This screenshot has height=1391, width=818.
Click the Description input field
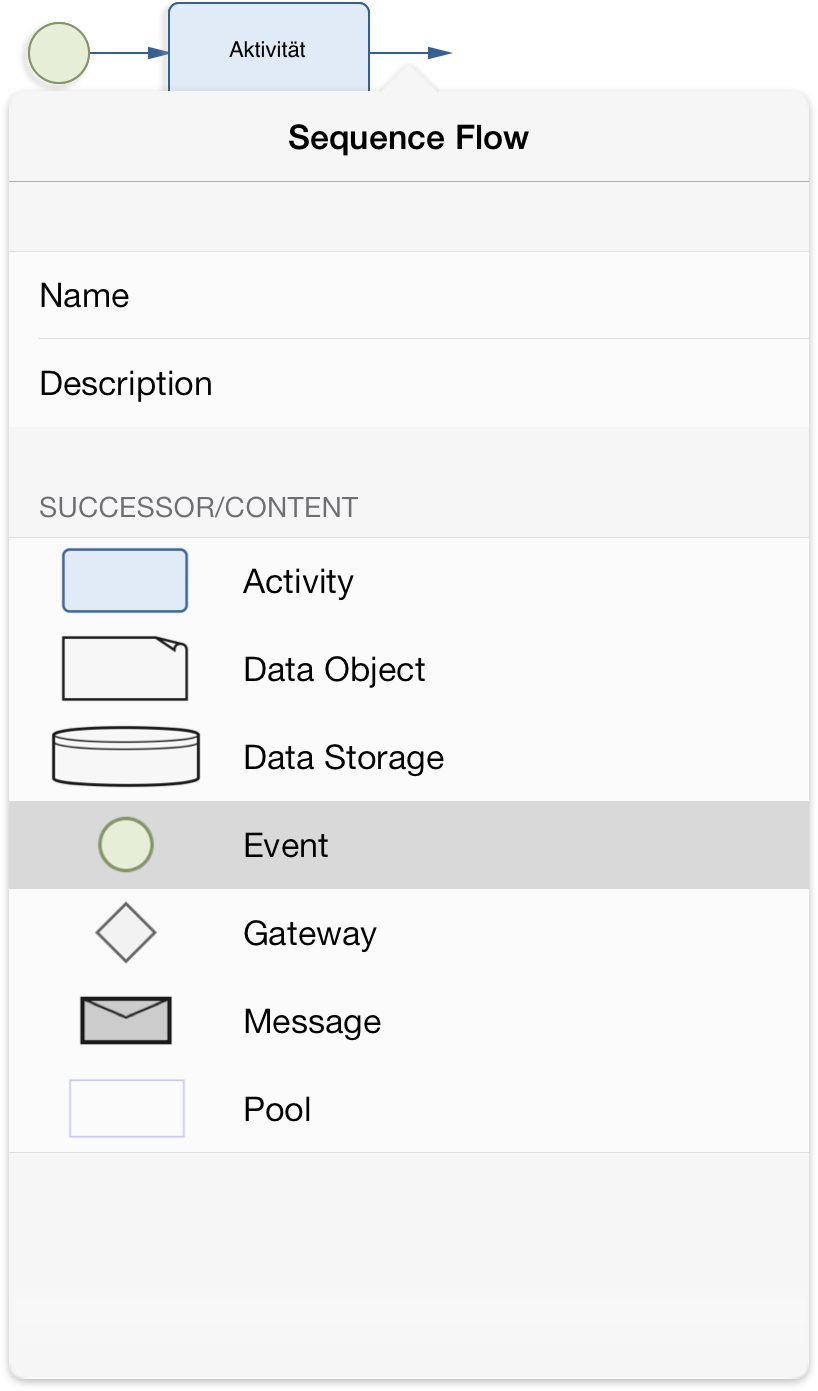point(409,383)
